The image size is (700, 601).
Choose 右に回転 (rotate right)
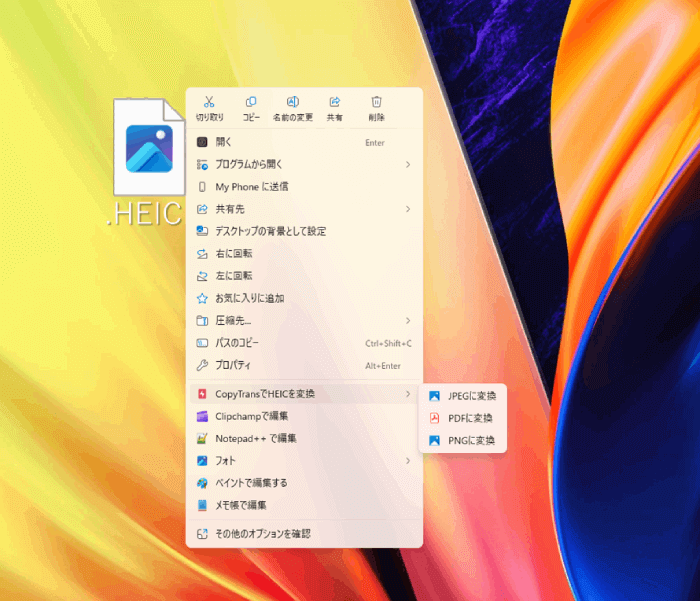[x=304, y=254]
